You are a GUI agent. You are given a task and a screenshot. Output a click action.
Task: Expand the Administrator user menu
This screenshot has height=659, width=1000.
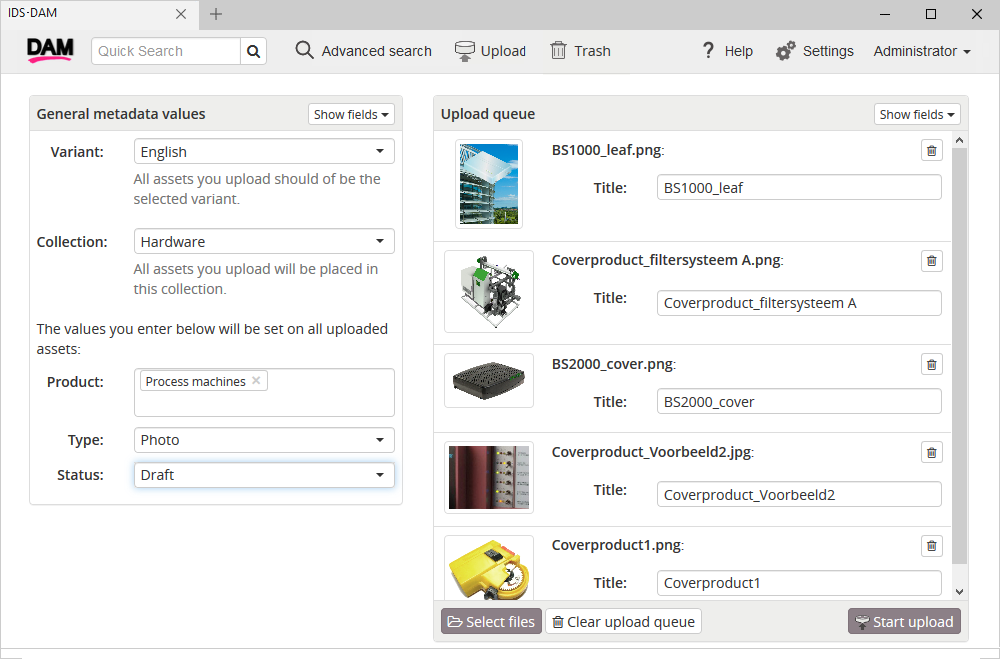(922, 51)
